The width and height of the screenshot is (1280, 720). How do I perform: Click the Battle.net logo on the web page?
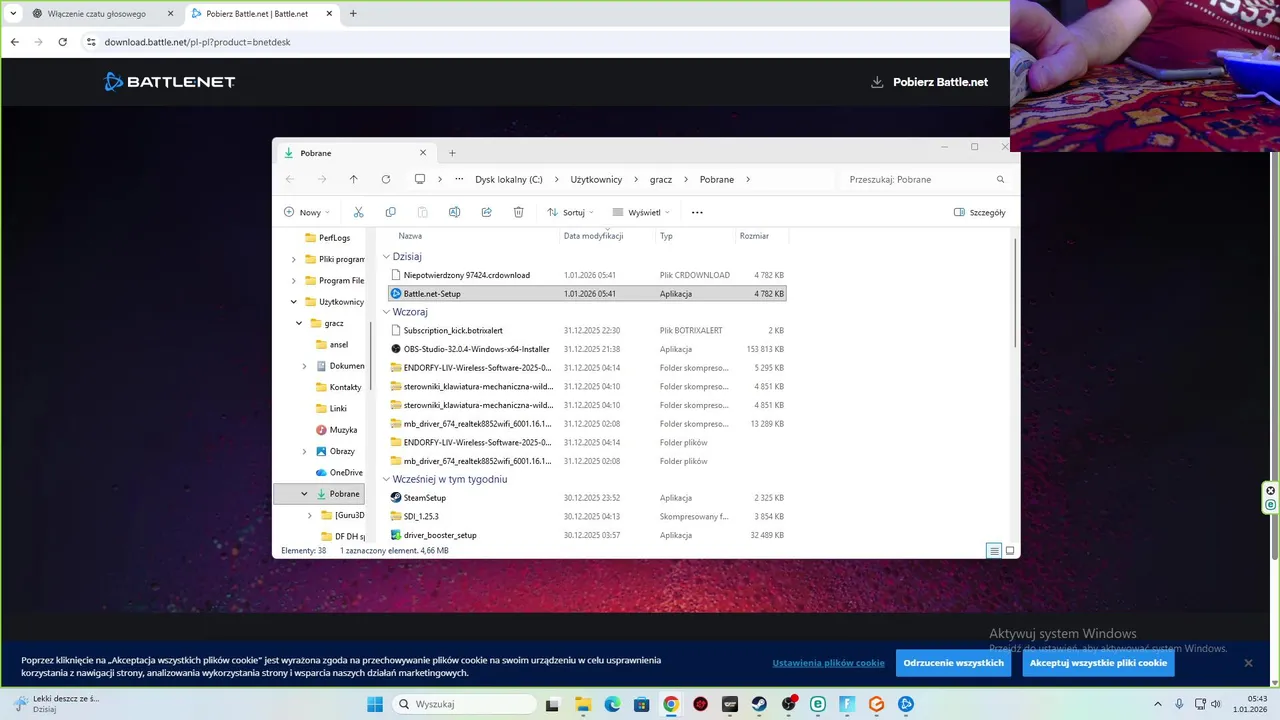170,82
